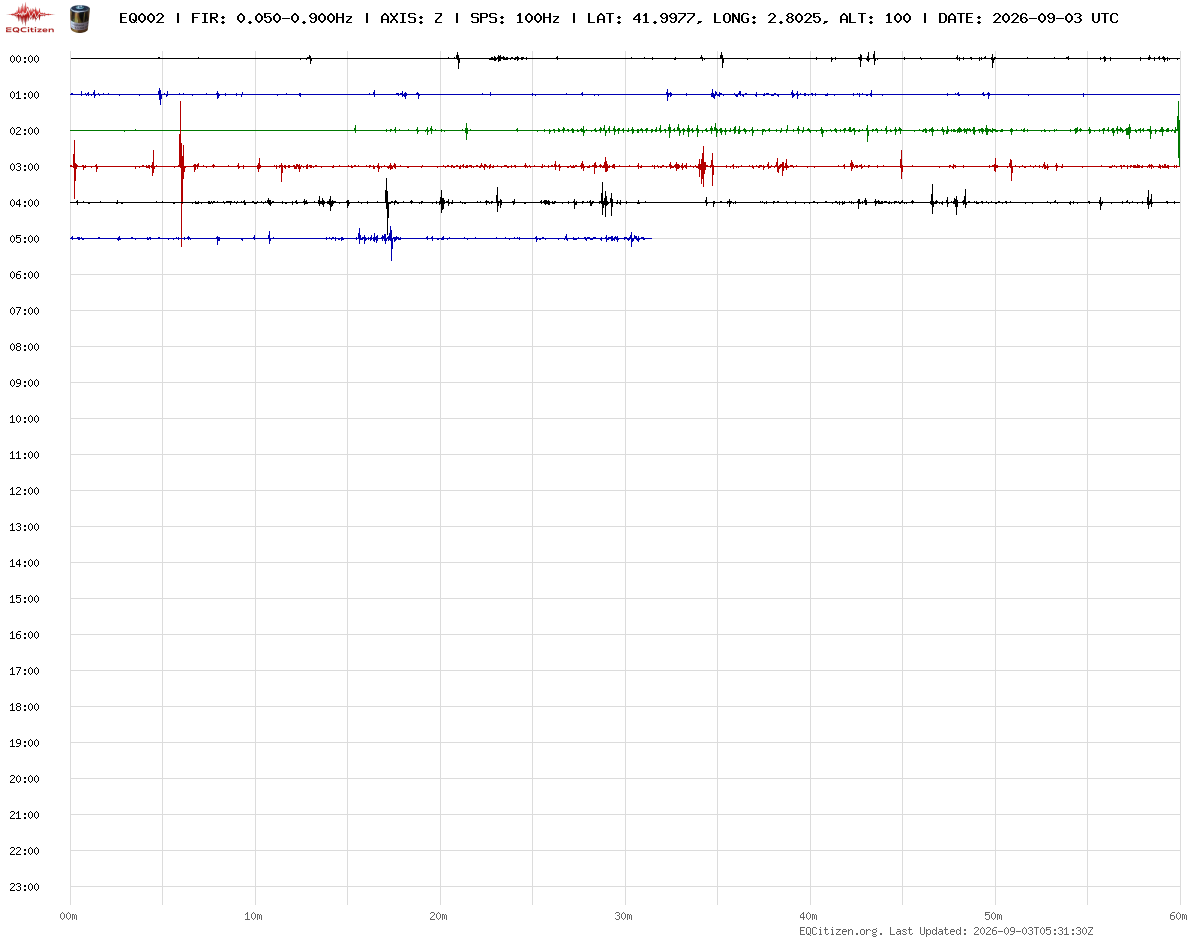
Task: Select the 02:00 hour row label
Action: click(x=23, y=131)
